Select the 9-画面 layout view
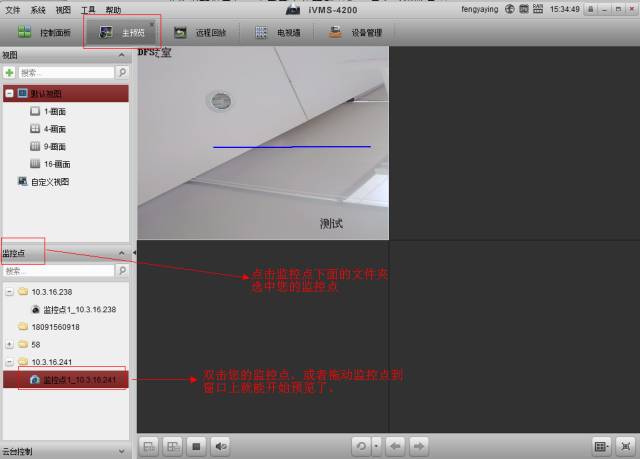This screenshot has width=640, height=459. [x=55, y=146]
